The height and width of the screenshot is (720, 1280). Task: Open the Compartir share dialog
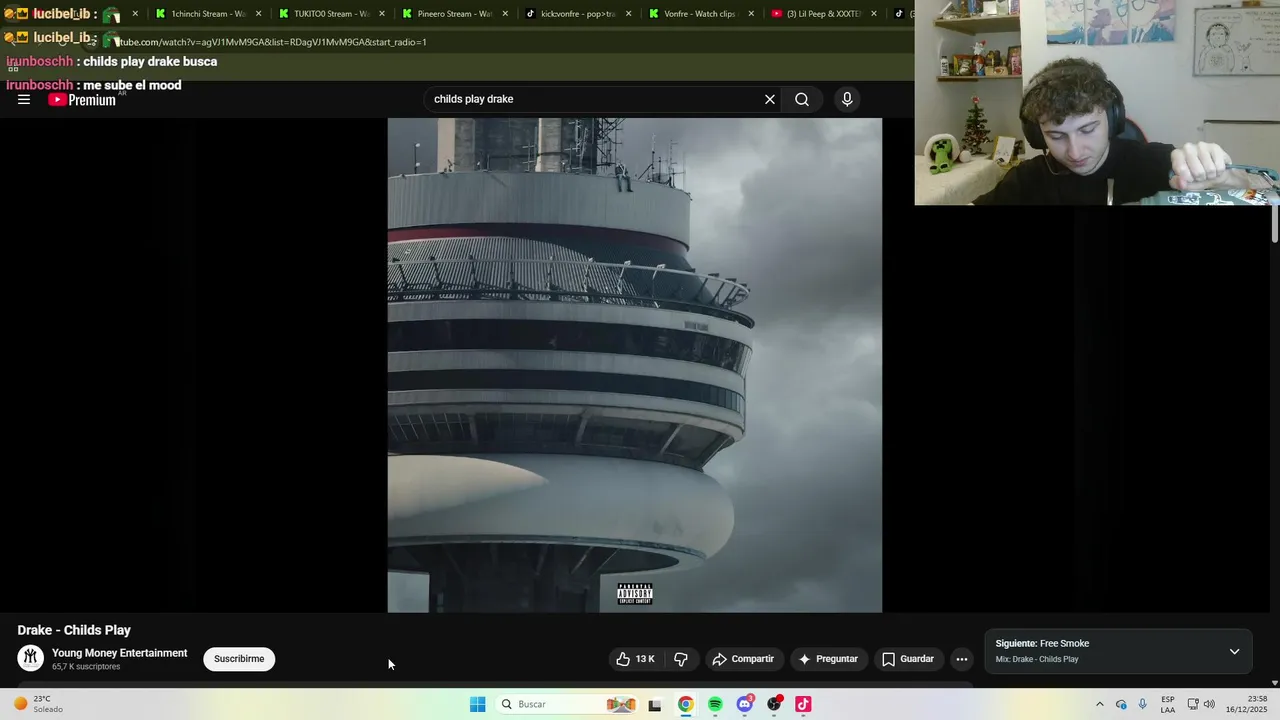(743, 659)
